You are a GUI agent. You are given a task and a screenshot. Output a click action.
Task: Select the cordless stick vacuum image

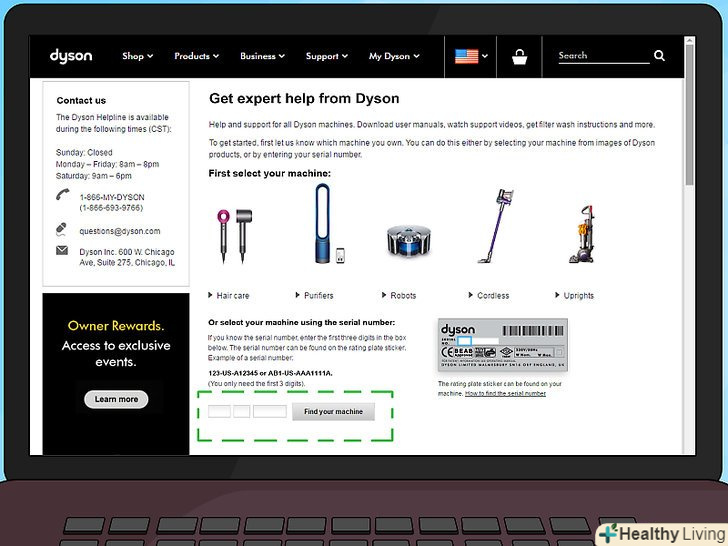point(496,226)
